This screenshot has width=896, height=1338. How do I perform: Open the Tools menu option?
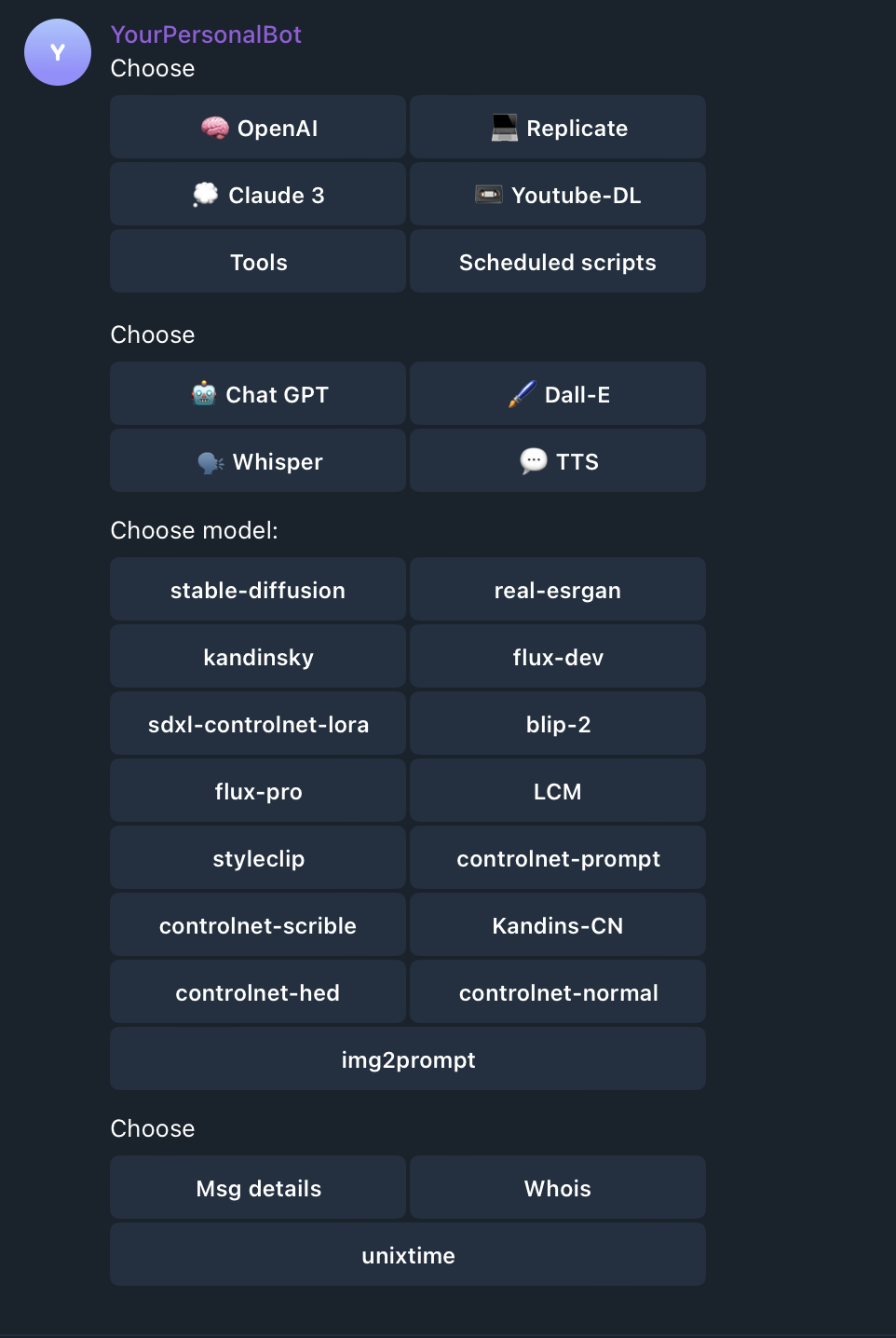coord(258,262)
